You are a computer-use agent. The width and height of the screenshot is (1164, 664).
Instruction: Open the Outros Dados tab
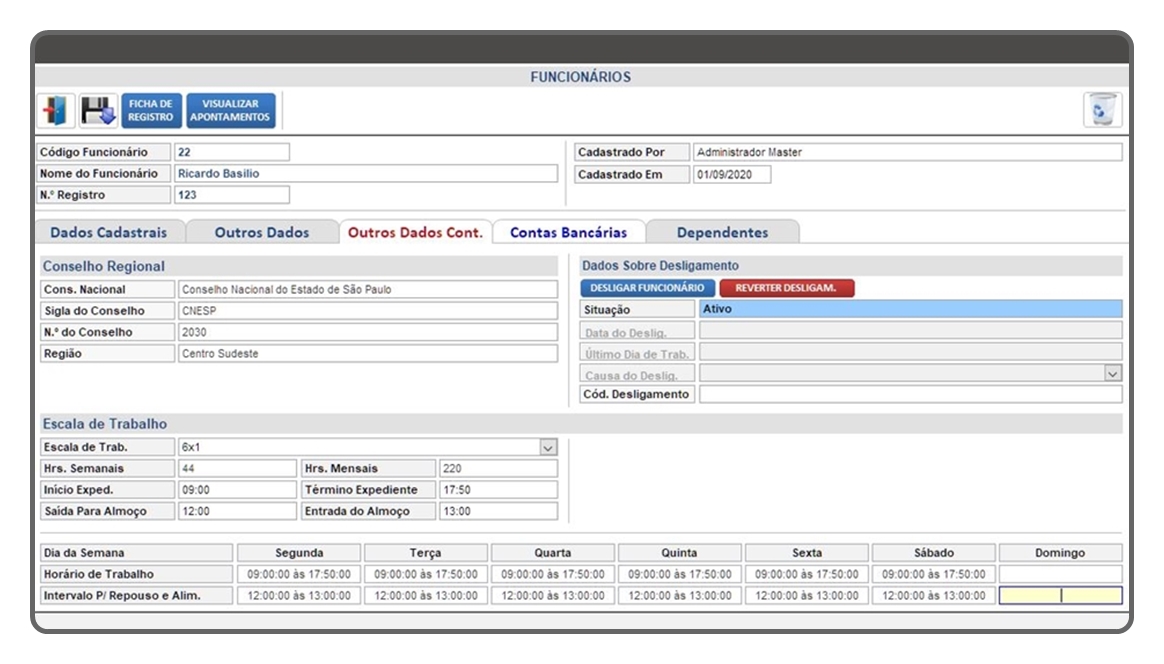point(262,232)
